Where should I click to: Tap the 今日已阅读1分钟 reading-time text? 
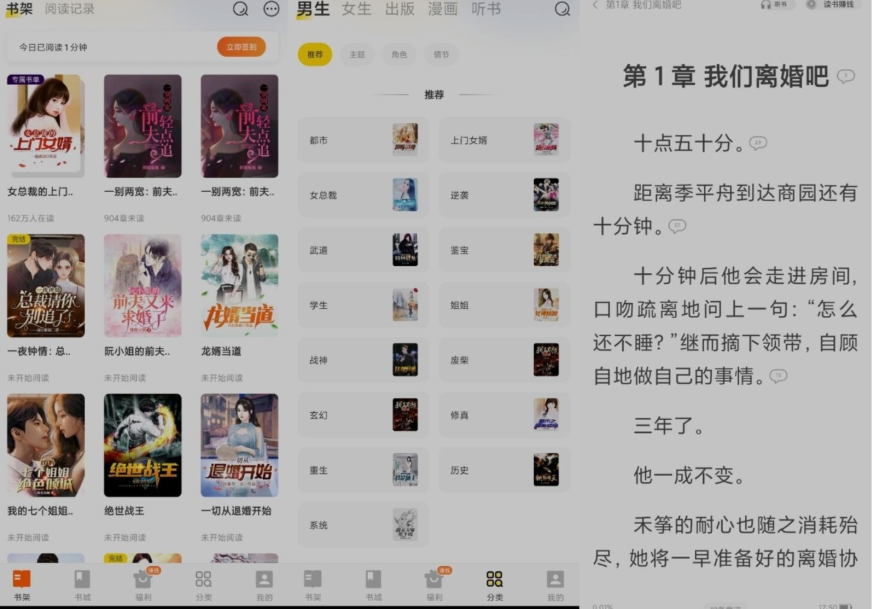pos(53,47)
